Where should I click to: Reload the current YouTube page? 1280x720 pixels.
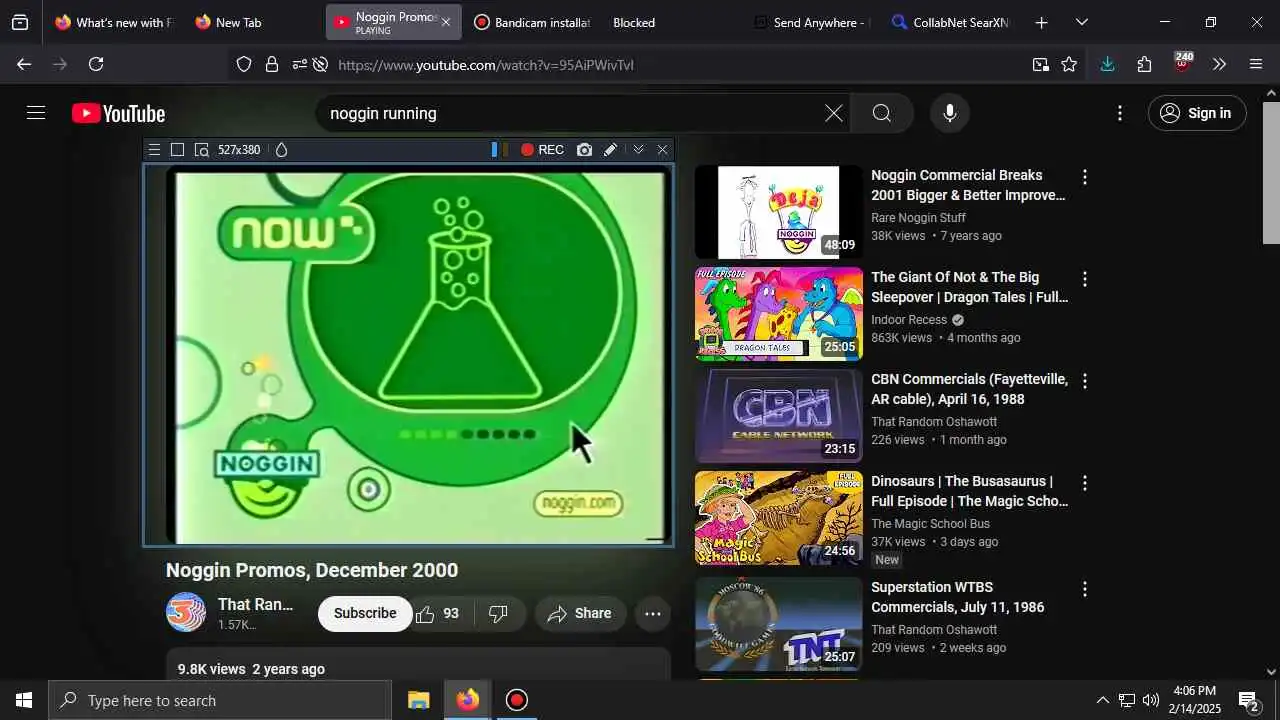point(96,64)
